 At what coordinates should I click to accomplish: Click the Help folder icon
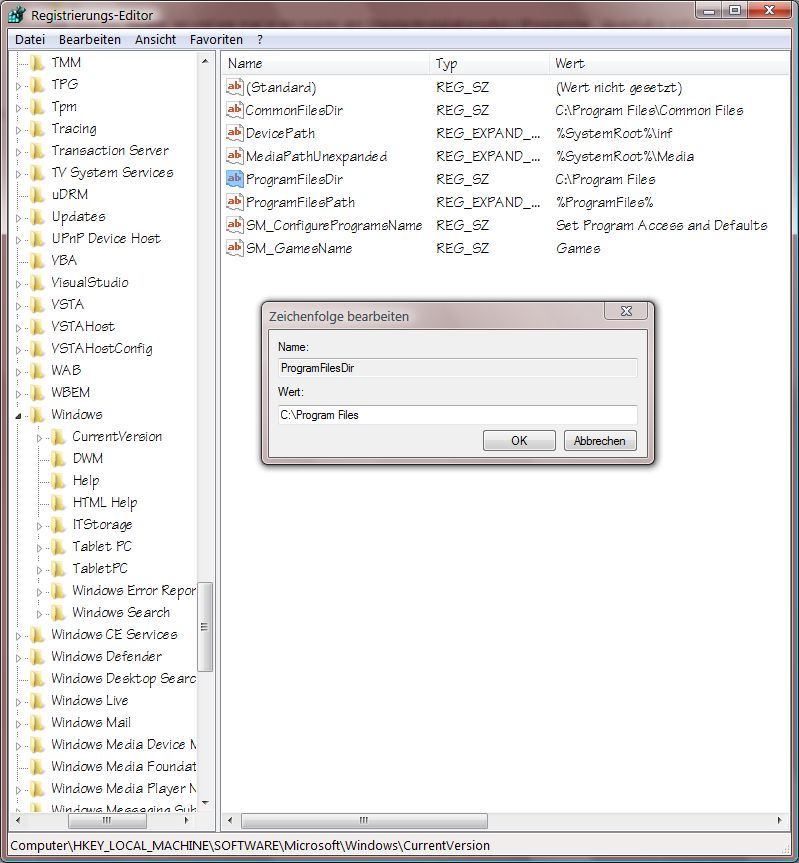[x=58, y=481]
